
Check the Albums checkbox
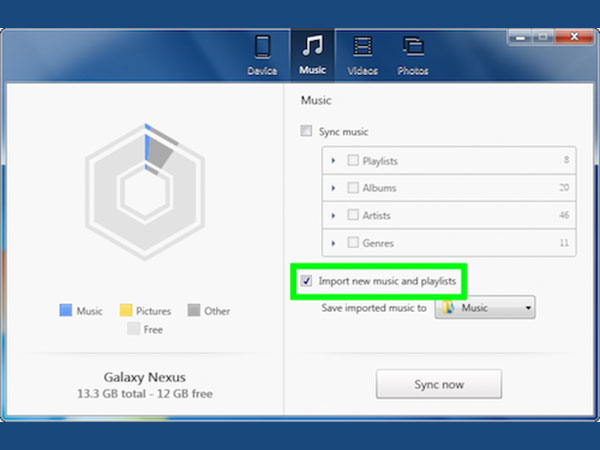(x=353, y=188)
